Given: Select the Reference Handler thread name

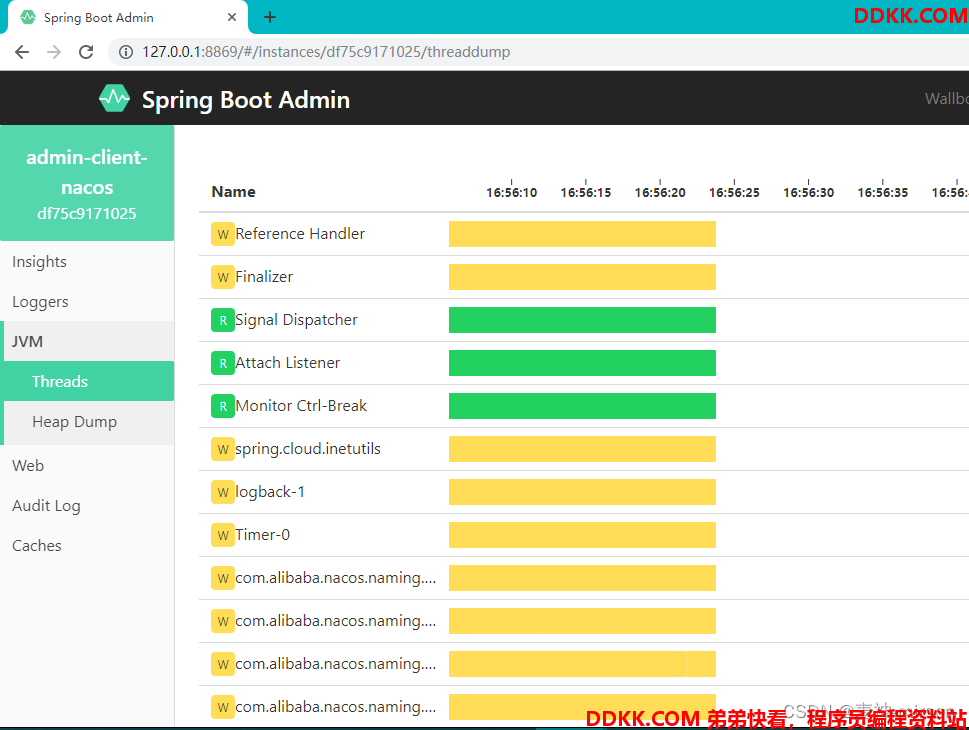Looking at the screenshot, I should [300, 234].
